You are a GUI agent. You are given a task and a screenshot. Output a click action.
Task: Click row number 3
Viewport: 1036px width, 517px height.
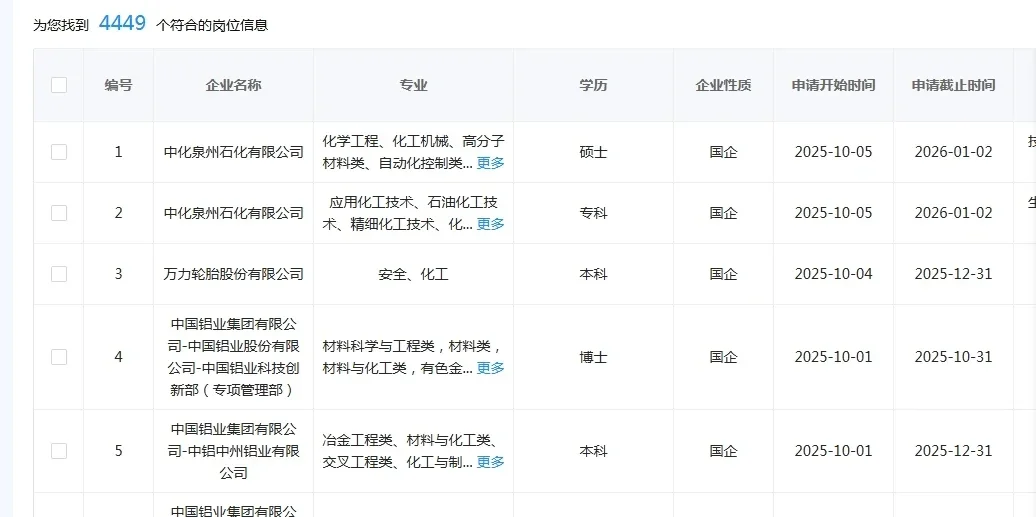[x=118, y=274]
